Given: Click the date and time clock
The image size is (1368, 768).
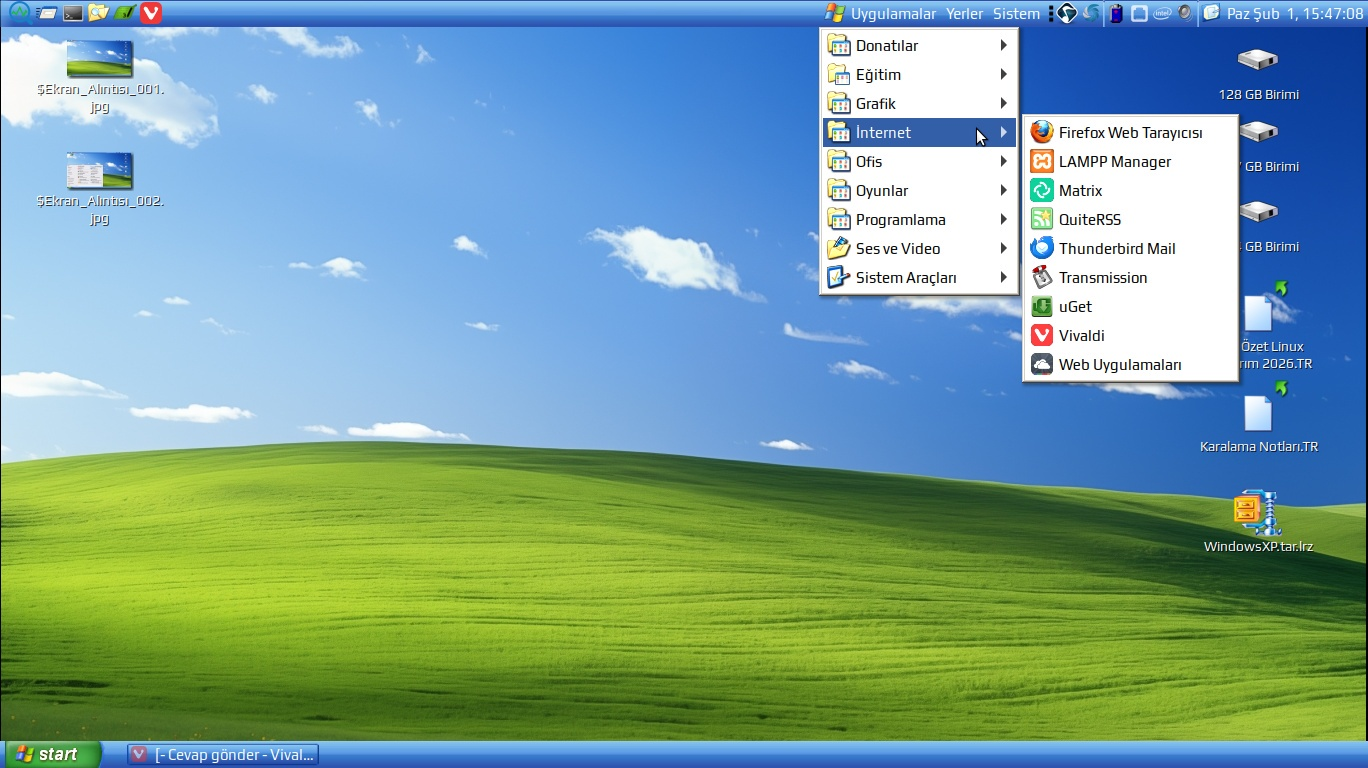Looking at the screenshot, I should coord(1295,13).
